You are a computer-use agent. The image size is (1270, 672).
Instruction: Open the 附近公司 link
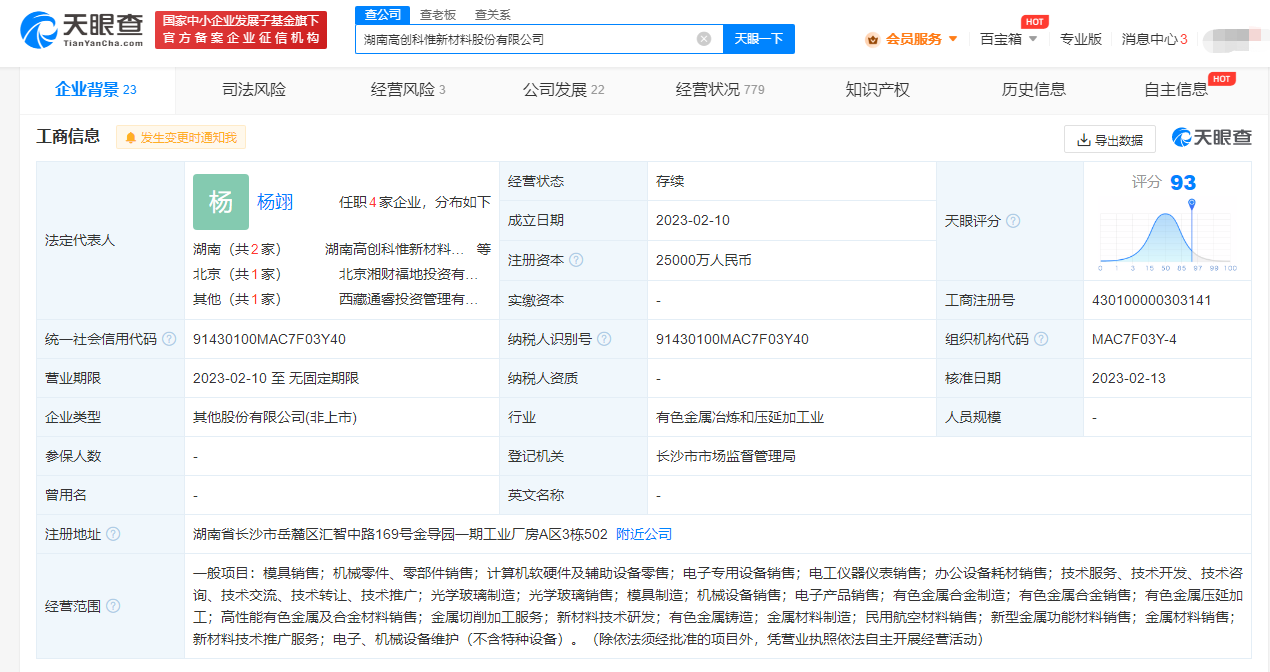coord(644,534)
